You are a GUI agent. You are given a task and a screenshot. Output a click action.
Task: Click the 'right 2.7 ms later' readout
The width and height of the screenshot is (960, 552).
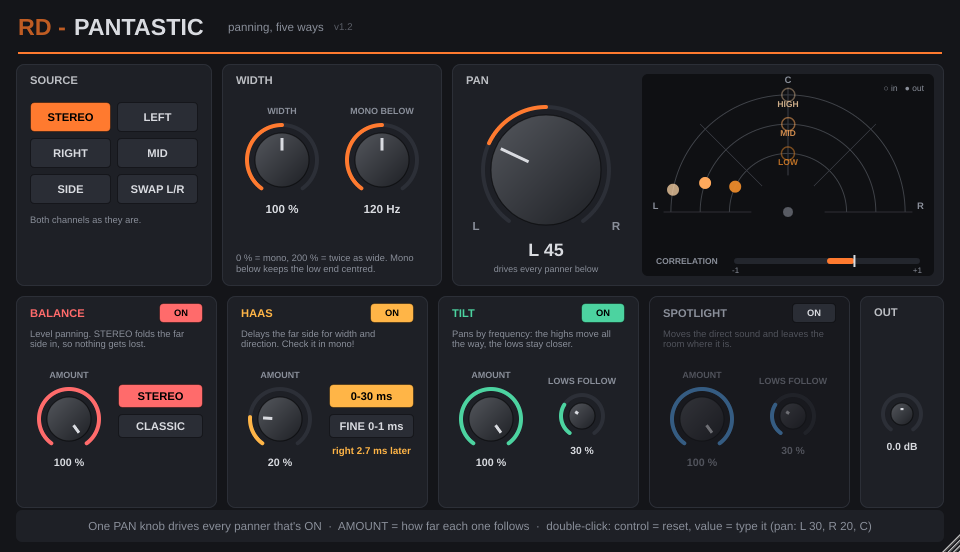click(371, 451)
